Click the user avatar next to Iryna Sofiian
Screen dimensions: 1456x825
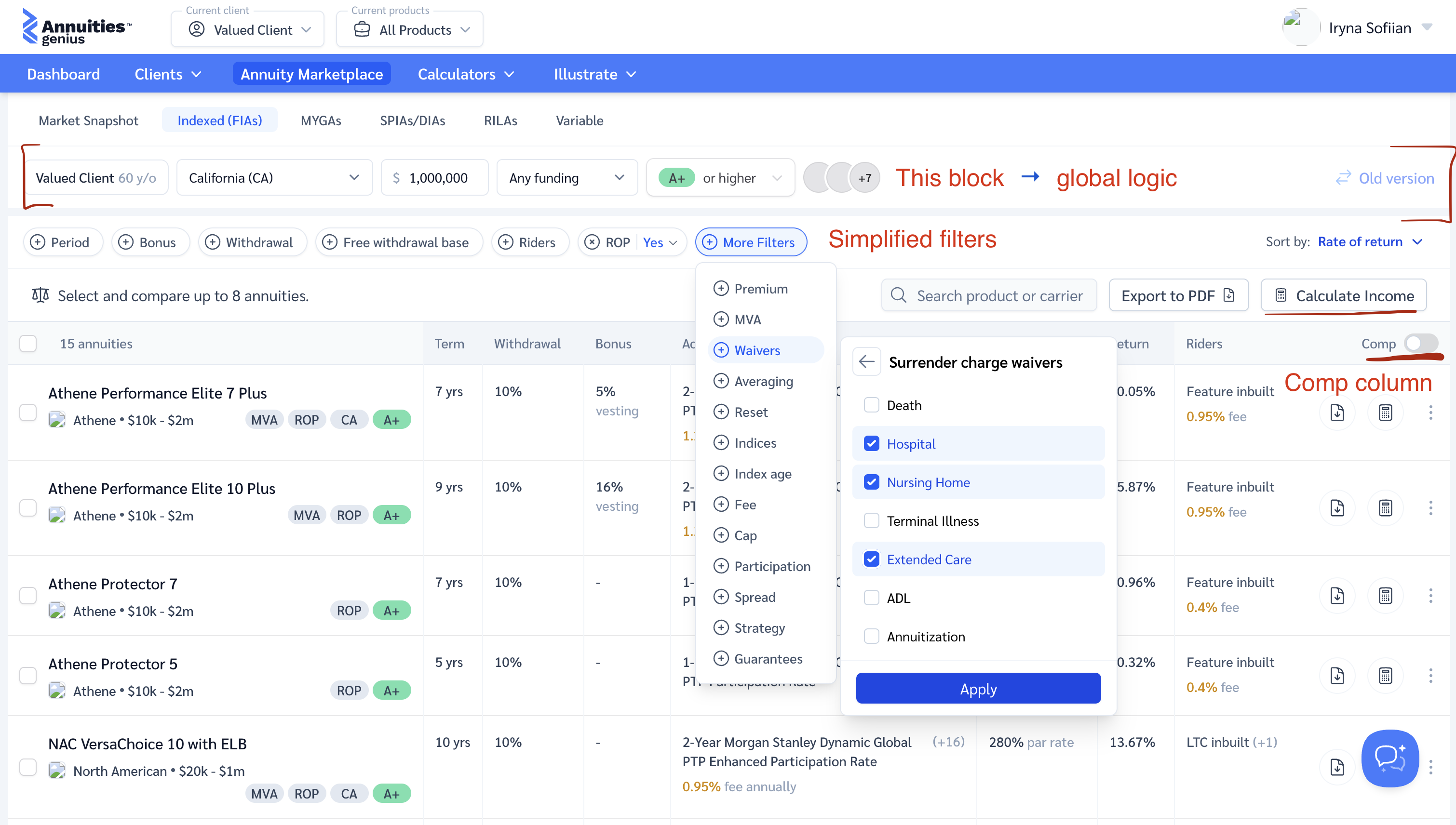click(x=1300, y=27)
